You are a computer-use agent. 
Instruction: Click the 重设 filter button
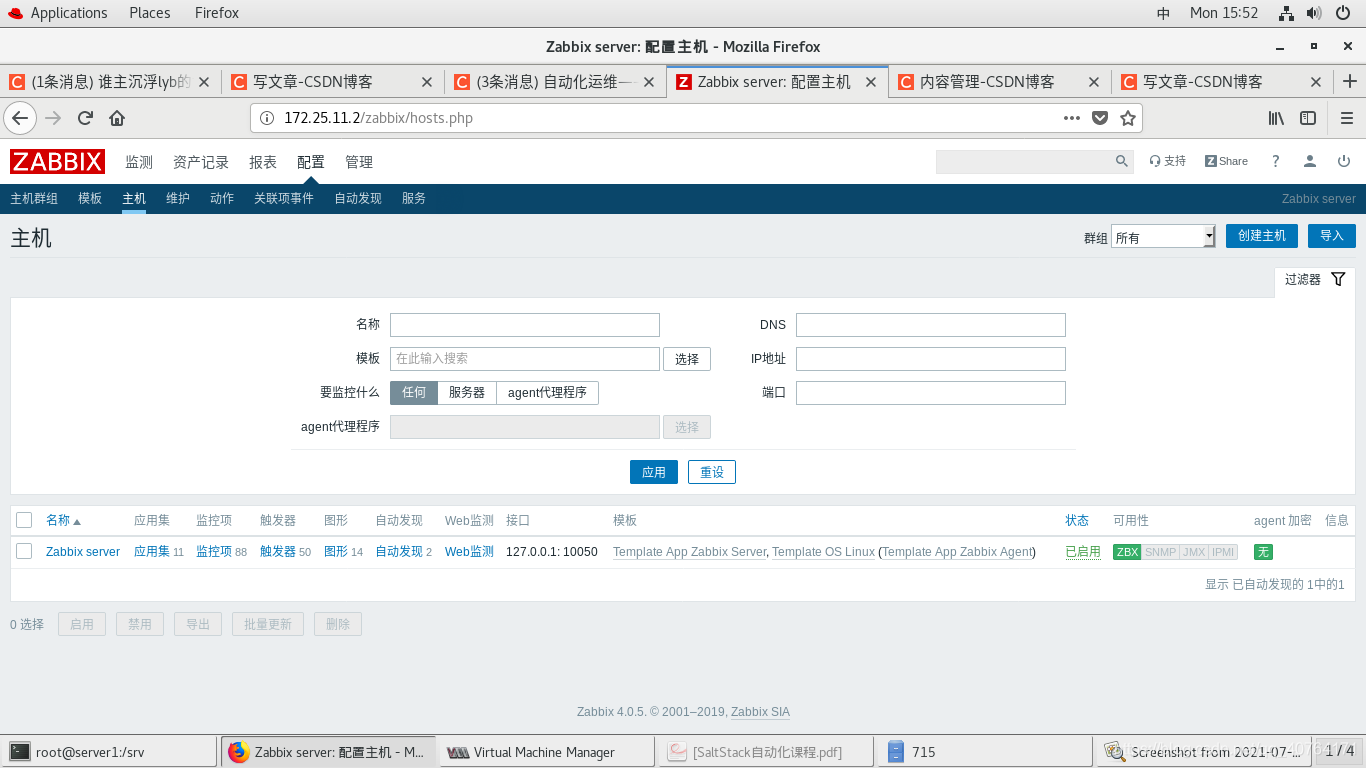712,472
